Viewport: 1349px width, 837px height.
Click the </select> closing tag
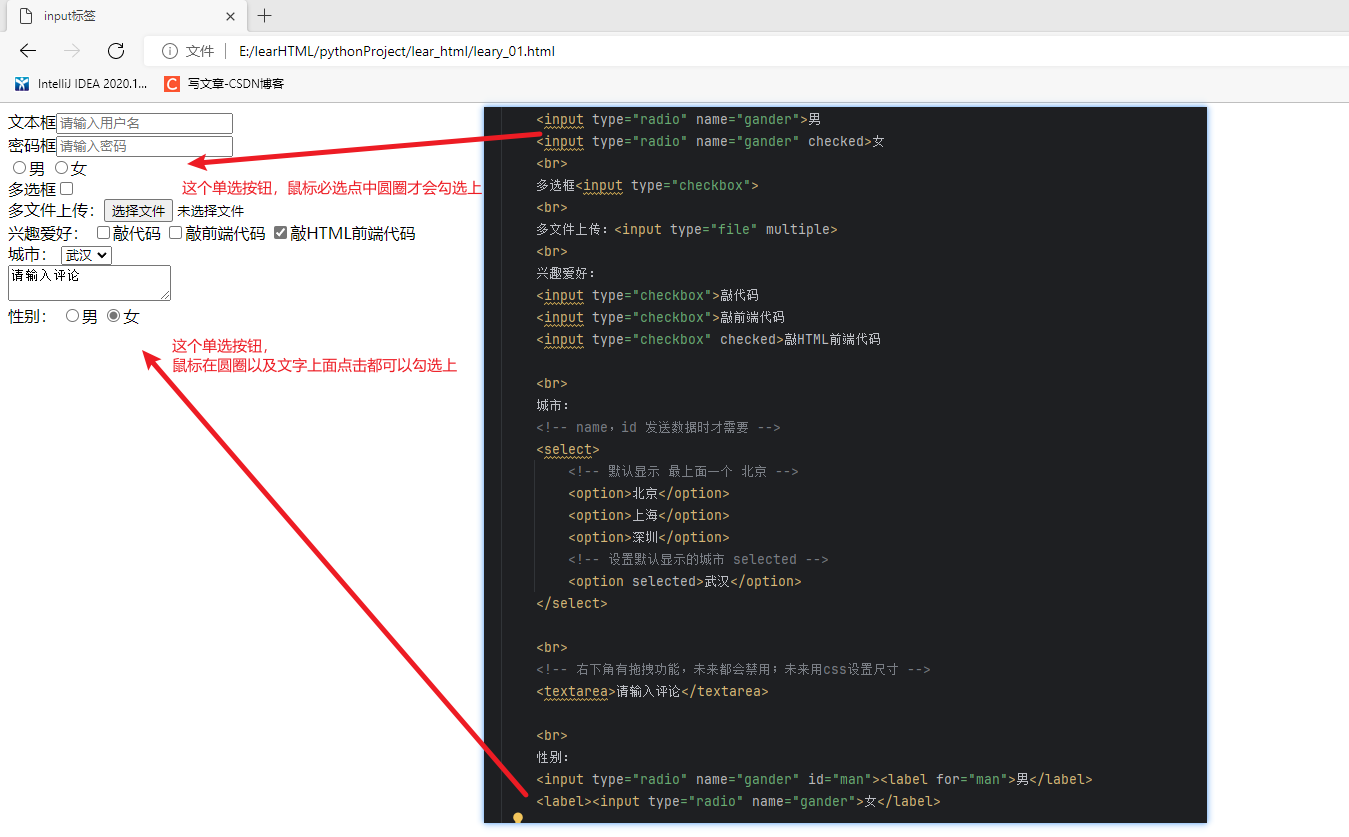(572, 603)
